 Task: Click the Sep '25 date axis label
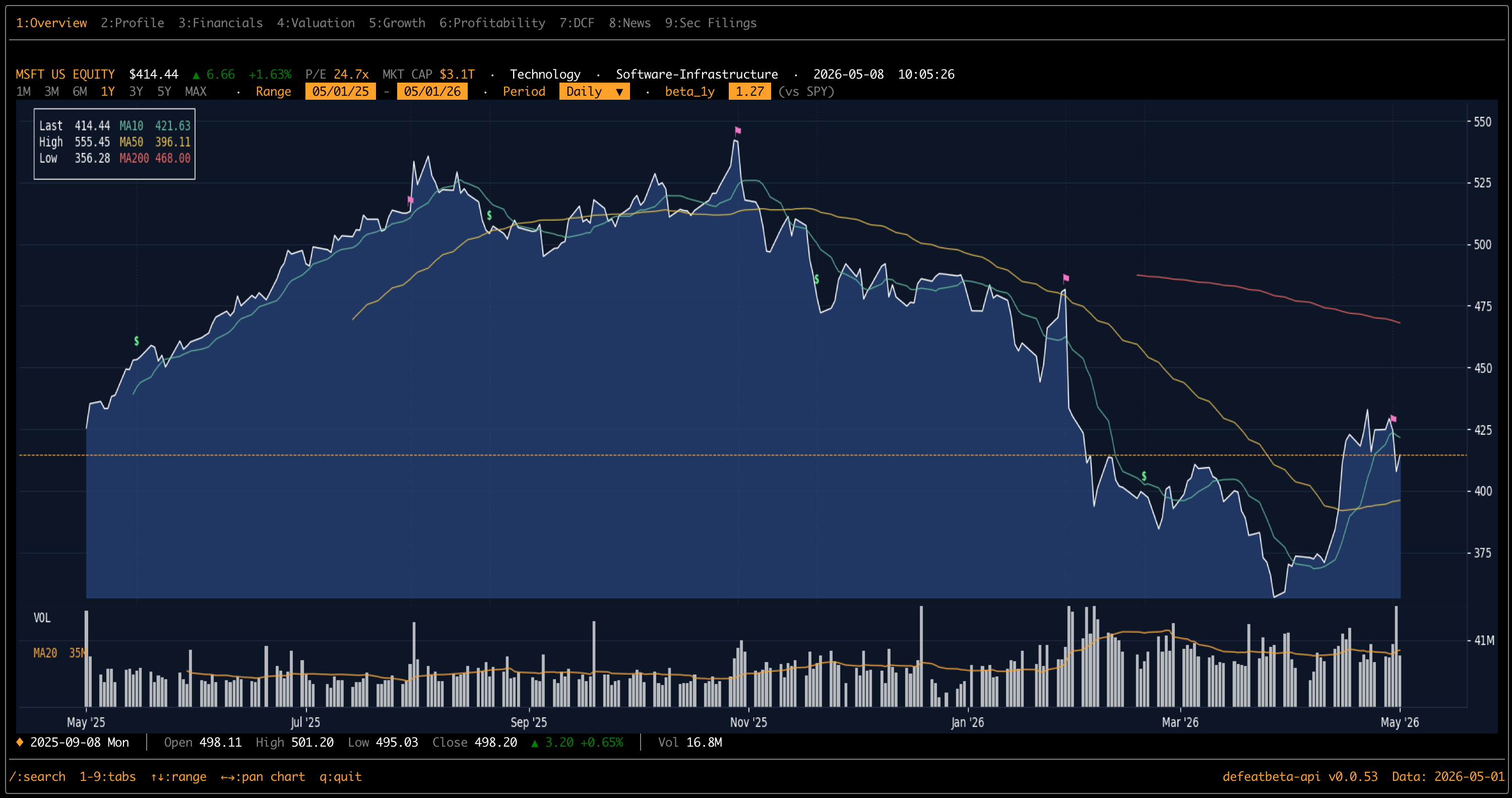[529, 722]
